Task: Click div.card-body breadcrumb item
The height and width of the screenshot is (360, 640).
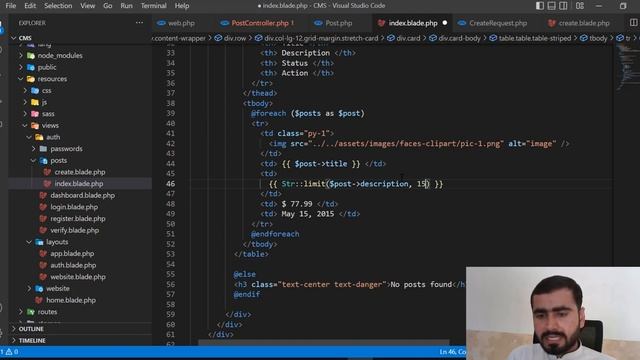Action: tap(455, 38)
